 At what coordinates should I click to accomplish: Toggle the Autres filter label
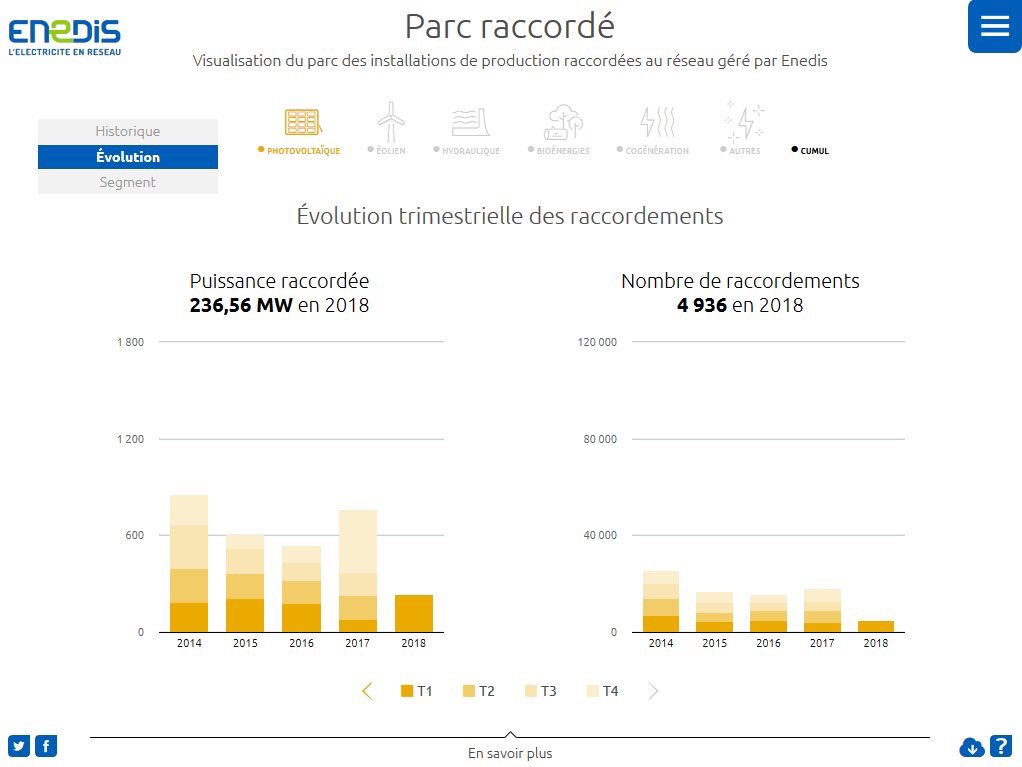tap(740, 151)
